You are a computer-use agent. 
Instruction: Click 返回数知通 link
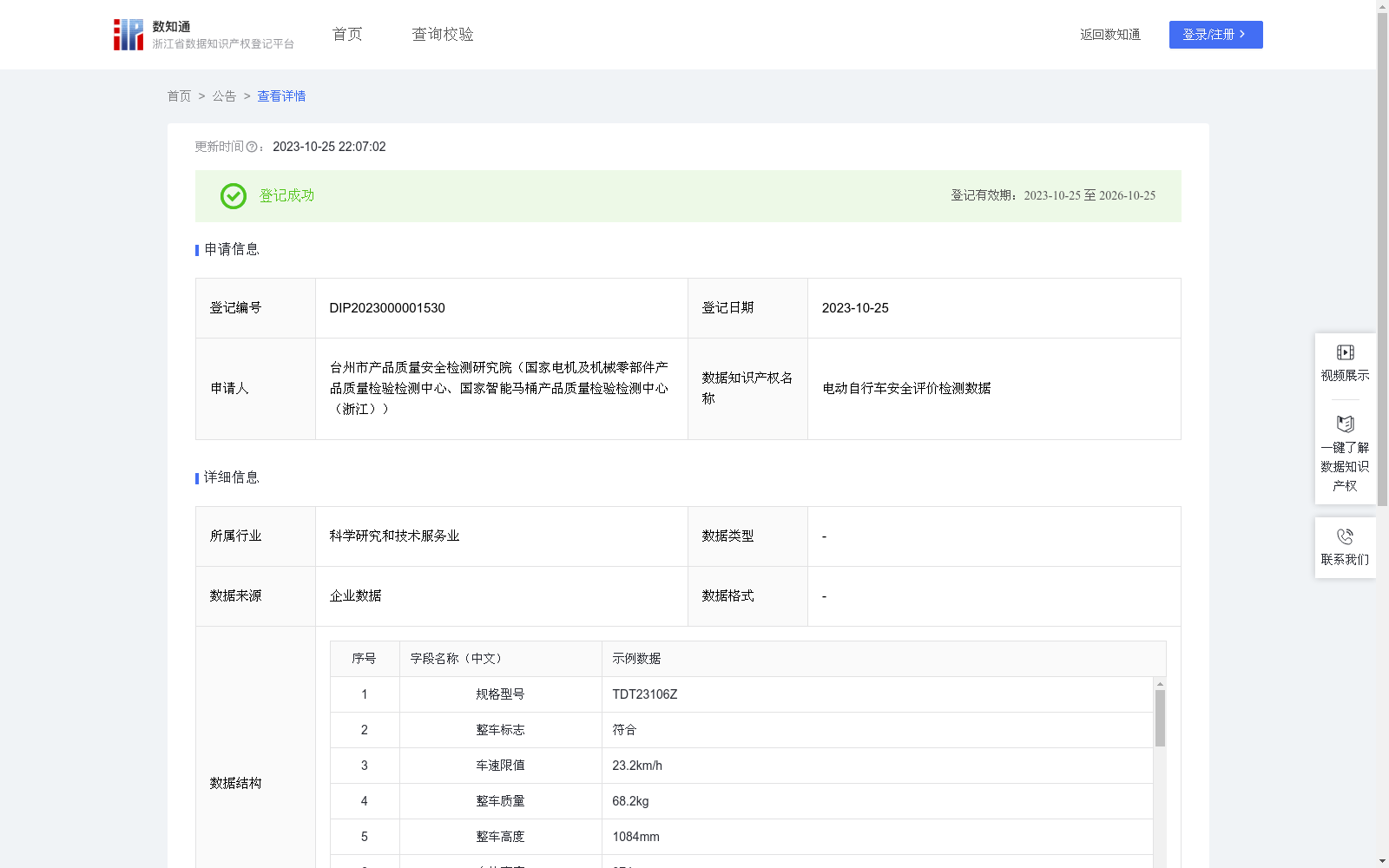(x=1110, y=35)
